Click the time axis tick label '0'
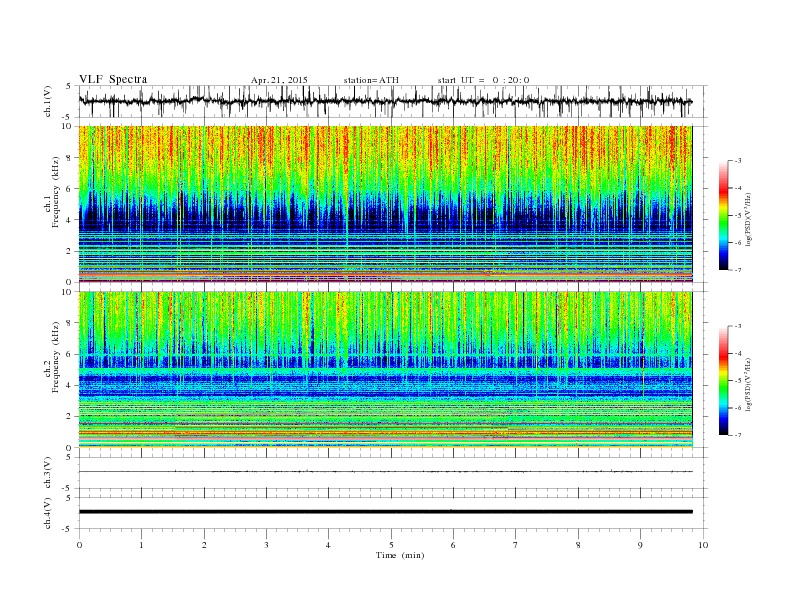Screen dimensions: 792x612 (x=79, y=545)
